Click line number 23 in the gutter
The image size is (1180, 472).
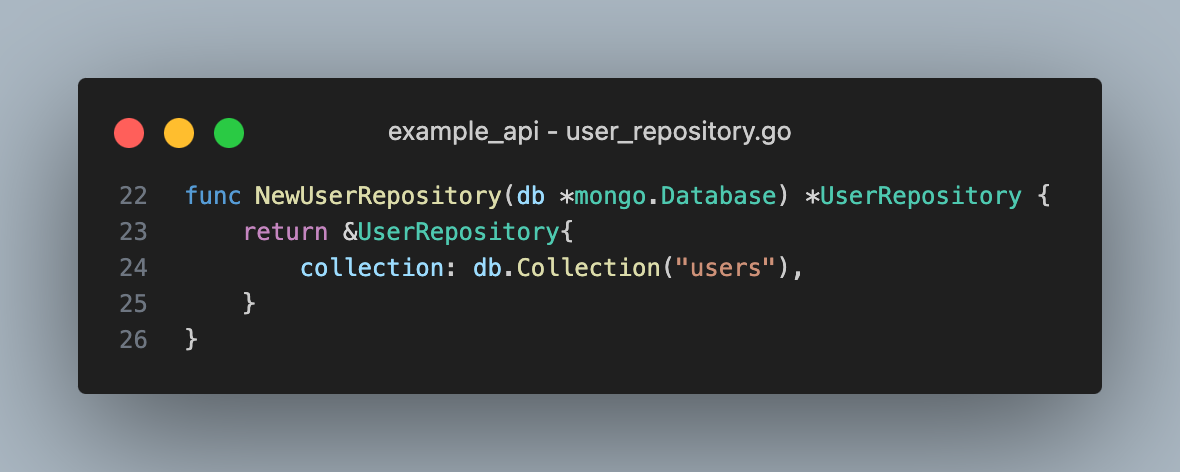(133, 232)
